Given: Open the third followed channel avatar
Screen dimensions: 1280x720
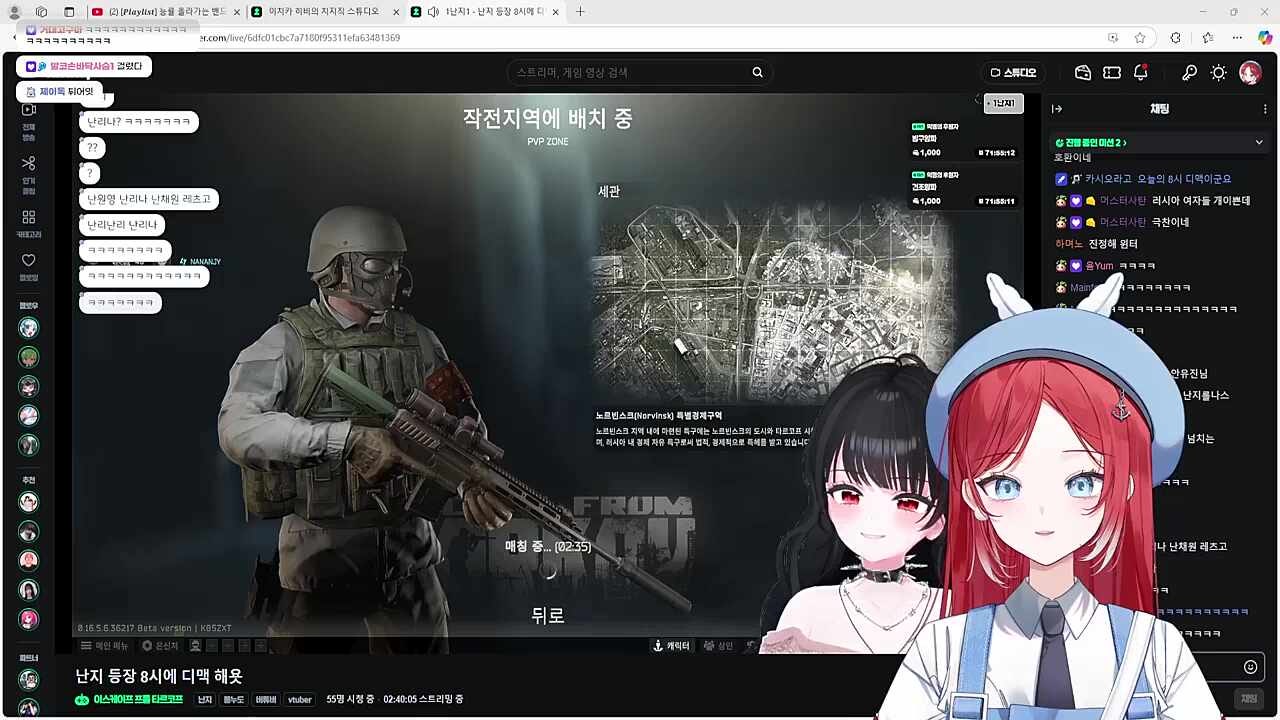Looking at the screenshot, I should point(28,386).
